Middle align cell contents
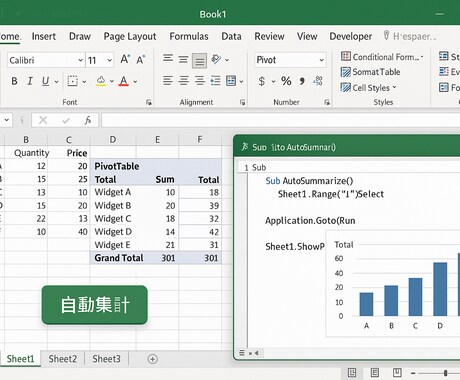Screen dimensions: 460x380 point(183,60)
